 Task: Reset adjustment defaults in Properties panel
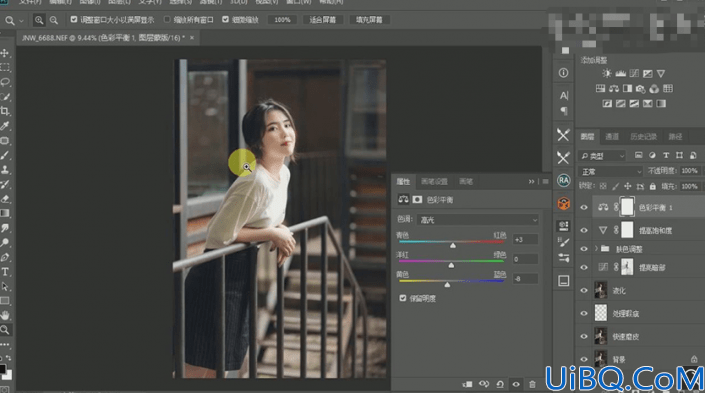pos(500,384)
